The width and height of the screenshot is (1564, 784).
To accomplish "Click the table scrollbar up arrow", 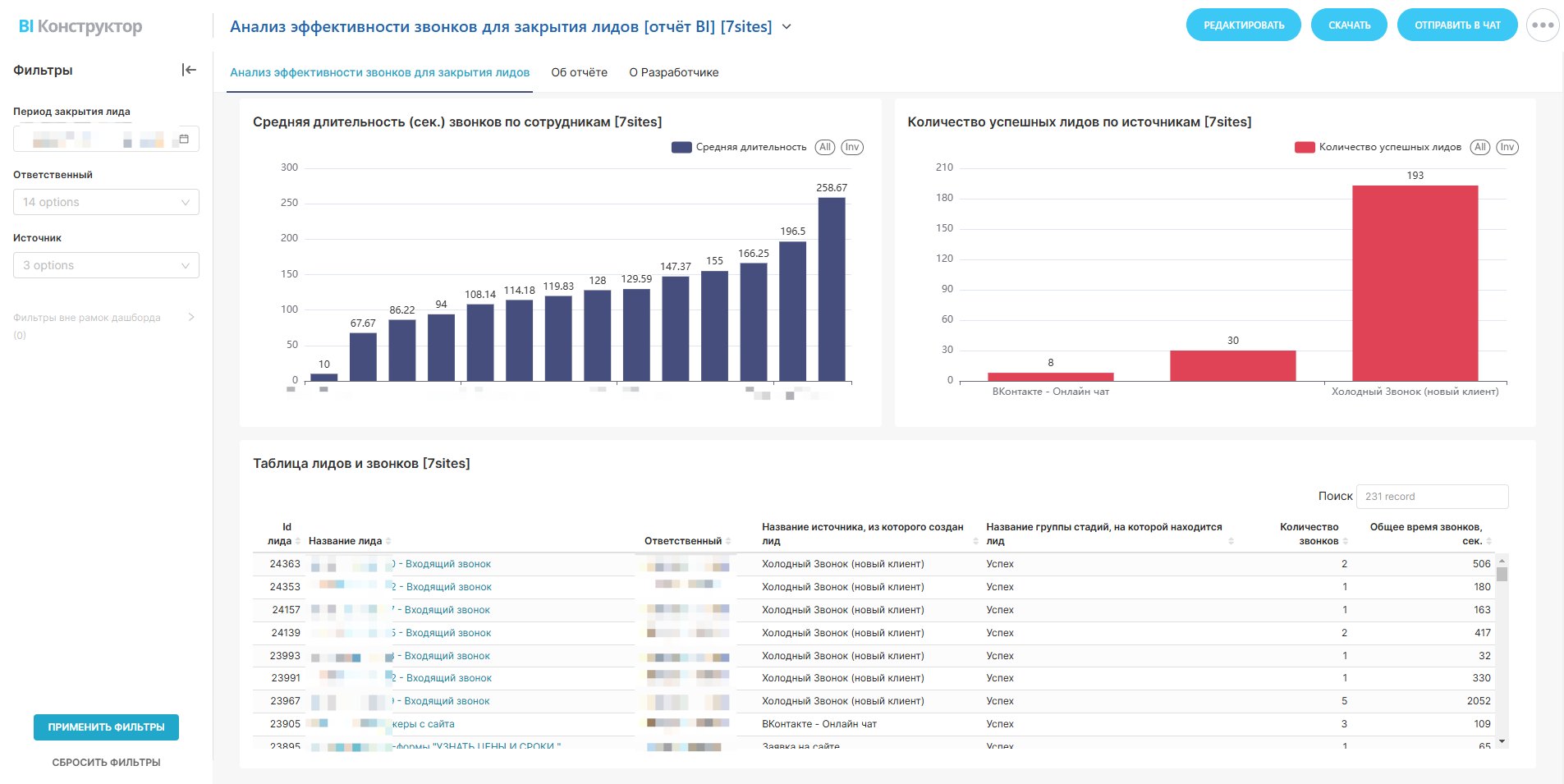I will pyautogui.click(x=1502, y=560).
